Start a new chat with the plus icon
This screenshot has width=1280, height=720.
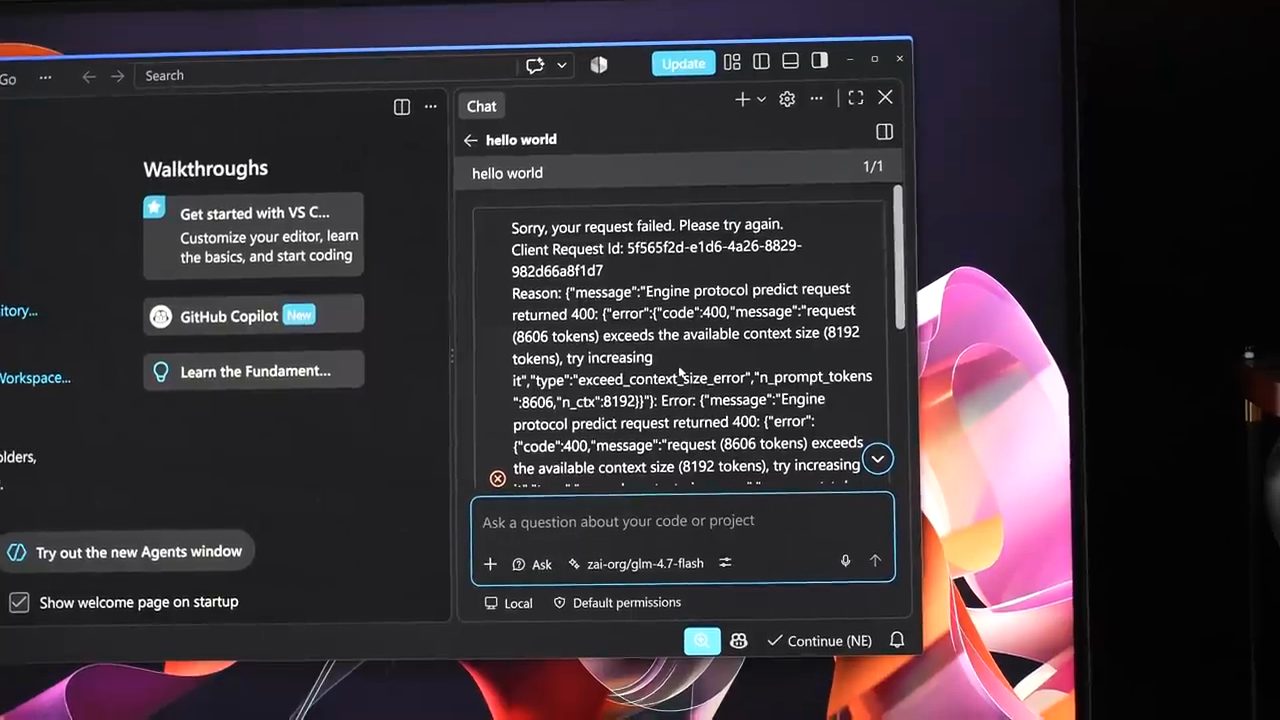742,99
